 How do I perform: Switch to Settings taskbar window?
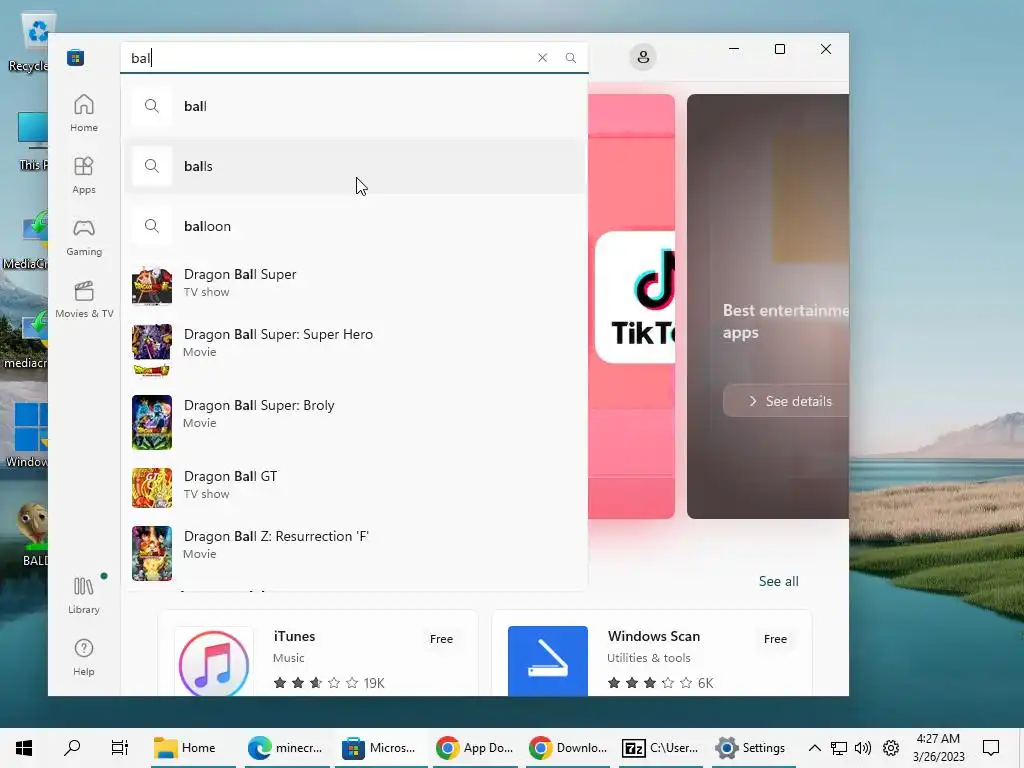click(753, 748)
